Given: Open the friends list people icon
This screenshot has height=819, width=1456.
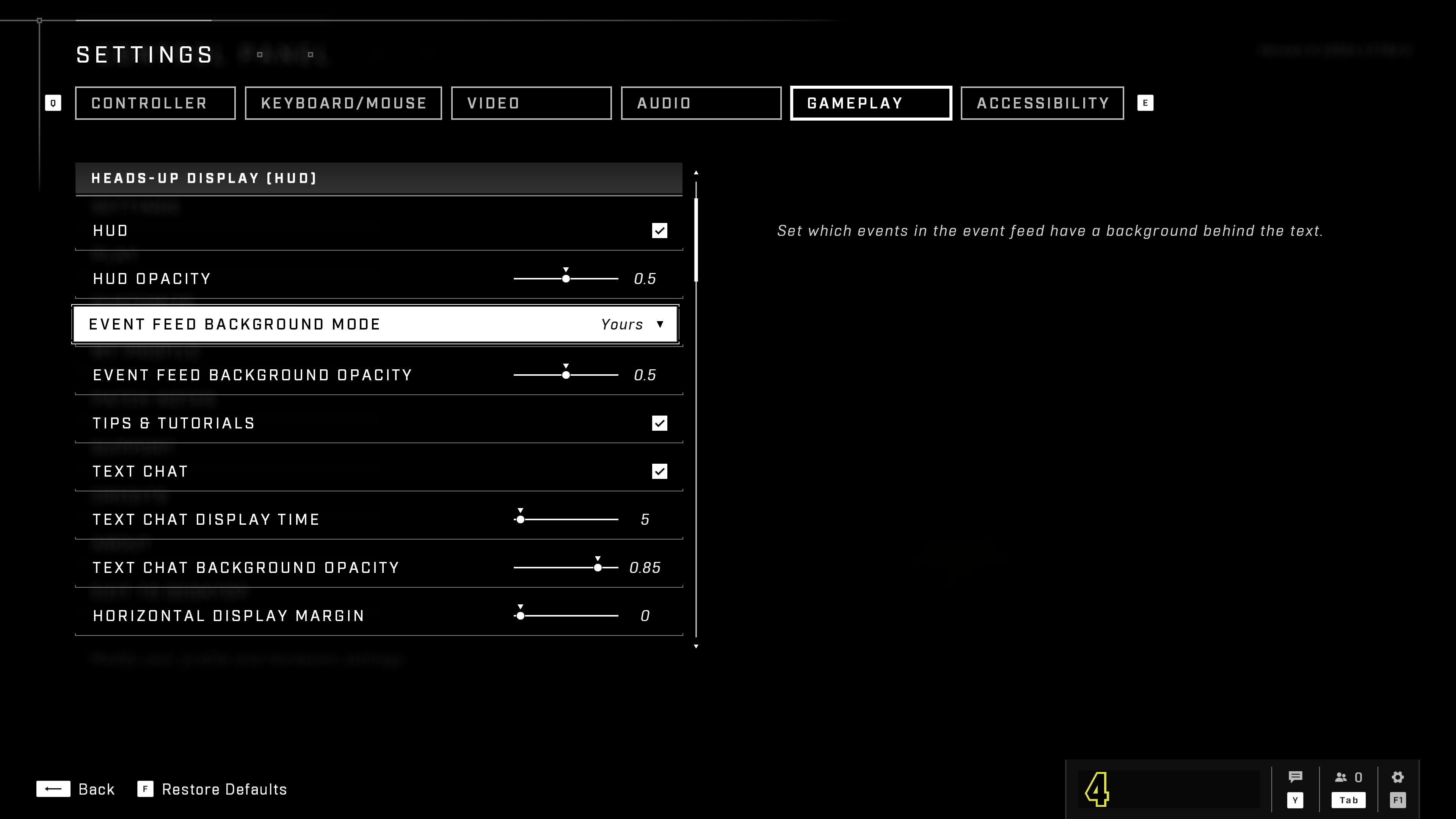Looking at the screenshot, I should (x=1341, y=777).
